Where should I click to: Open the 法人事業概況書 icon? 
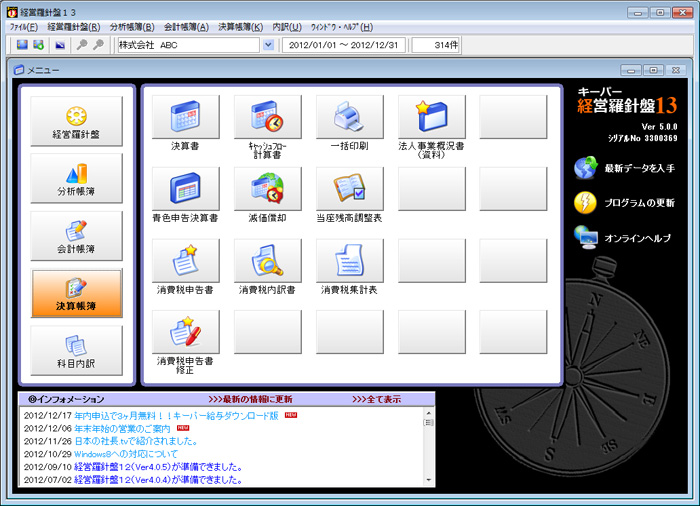432,117
